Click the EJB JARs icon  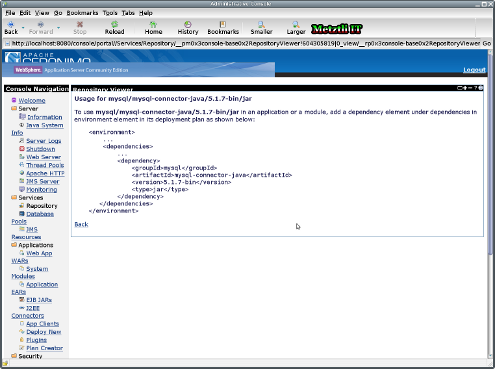coord(22,299)
